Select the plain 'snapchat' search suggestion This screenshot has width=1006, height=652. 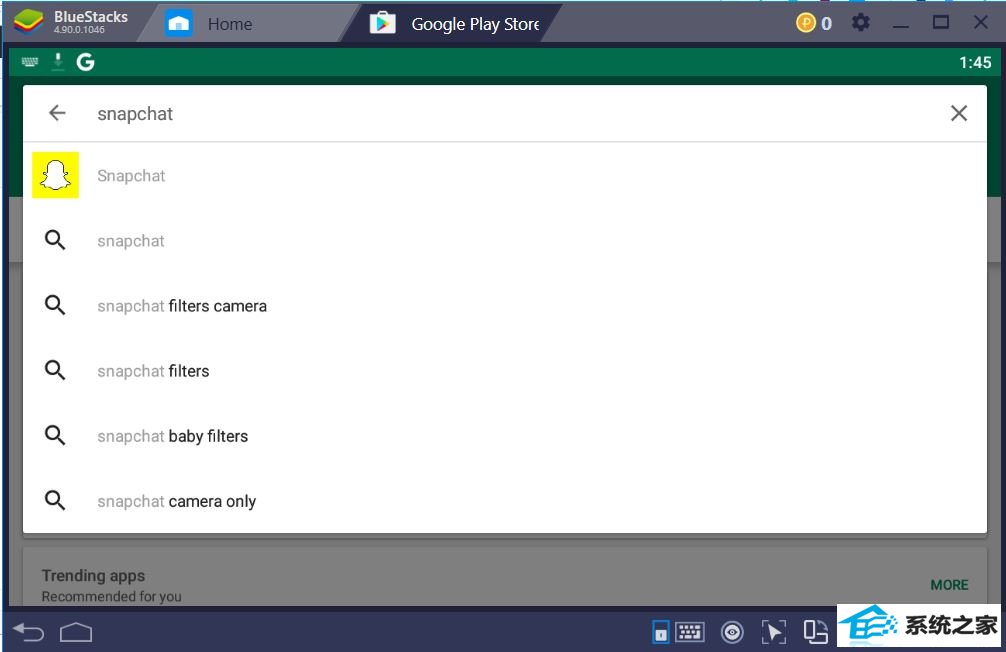(505, 241)
